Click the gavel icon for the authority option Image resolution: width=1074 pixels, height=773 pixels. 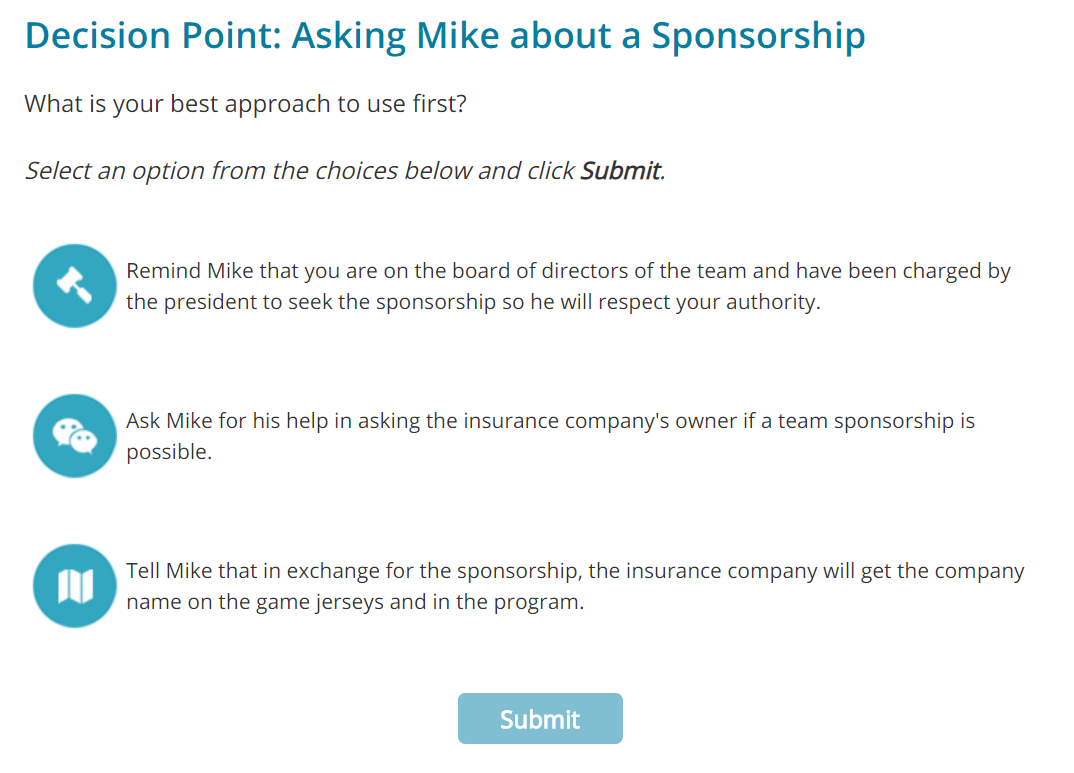click(x=75, y=285)
